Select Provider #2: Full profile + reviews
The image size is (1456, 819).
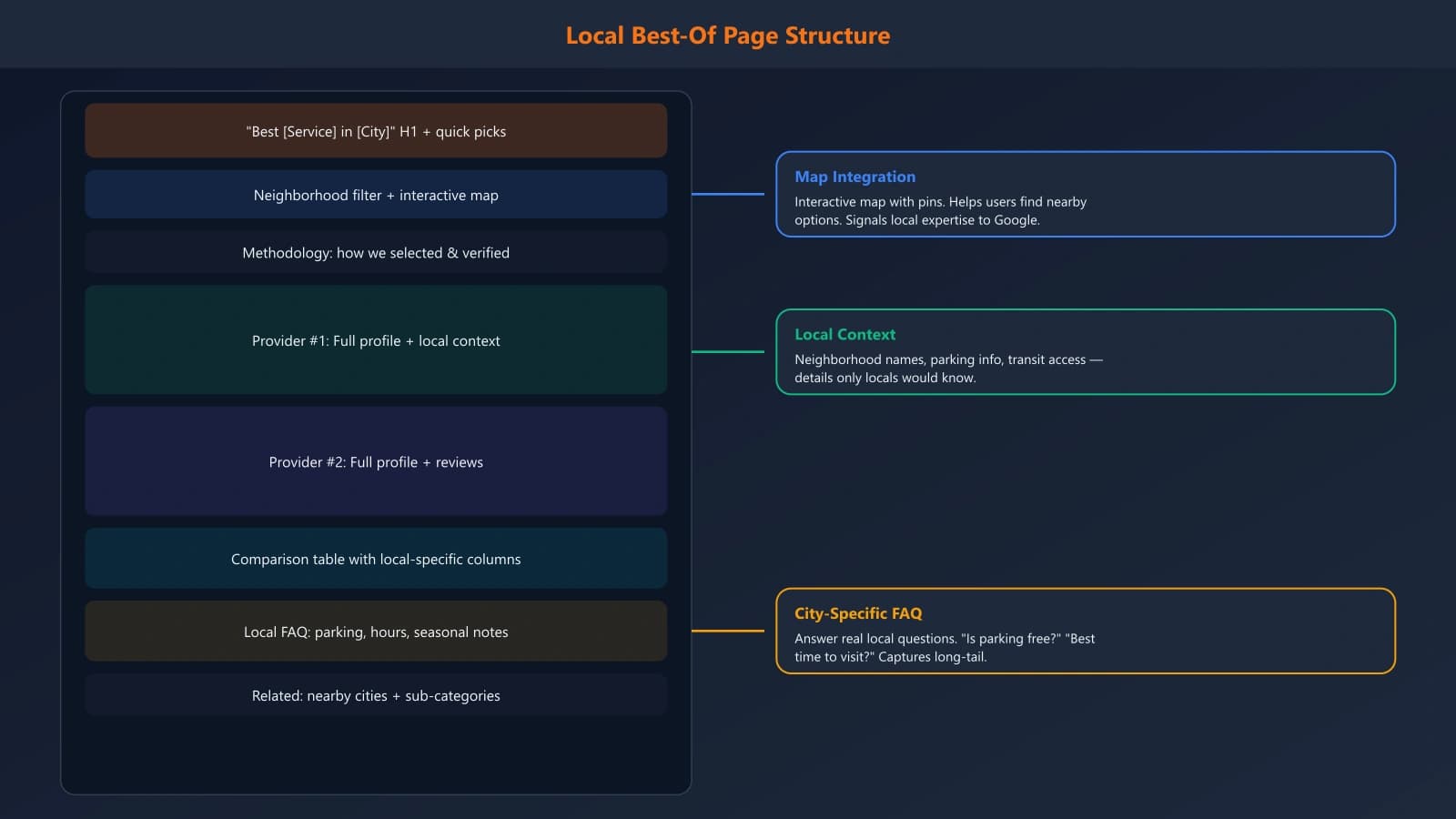pyautogui.click(x=375, y=461)
